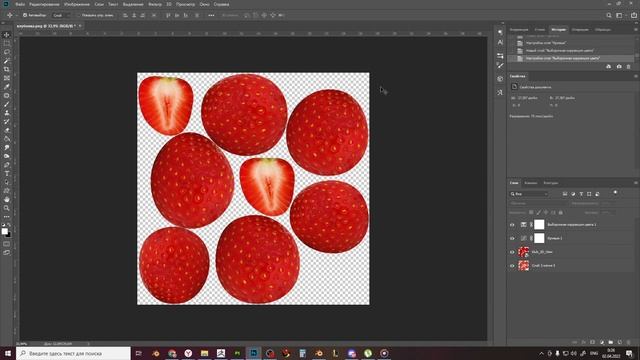Toggle layer filtering on/off switch
This screenshot has height=360, width=640.
pyautogui.click(x=616, y=192)
